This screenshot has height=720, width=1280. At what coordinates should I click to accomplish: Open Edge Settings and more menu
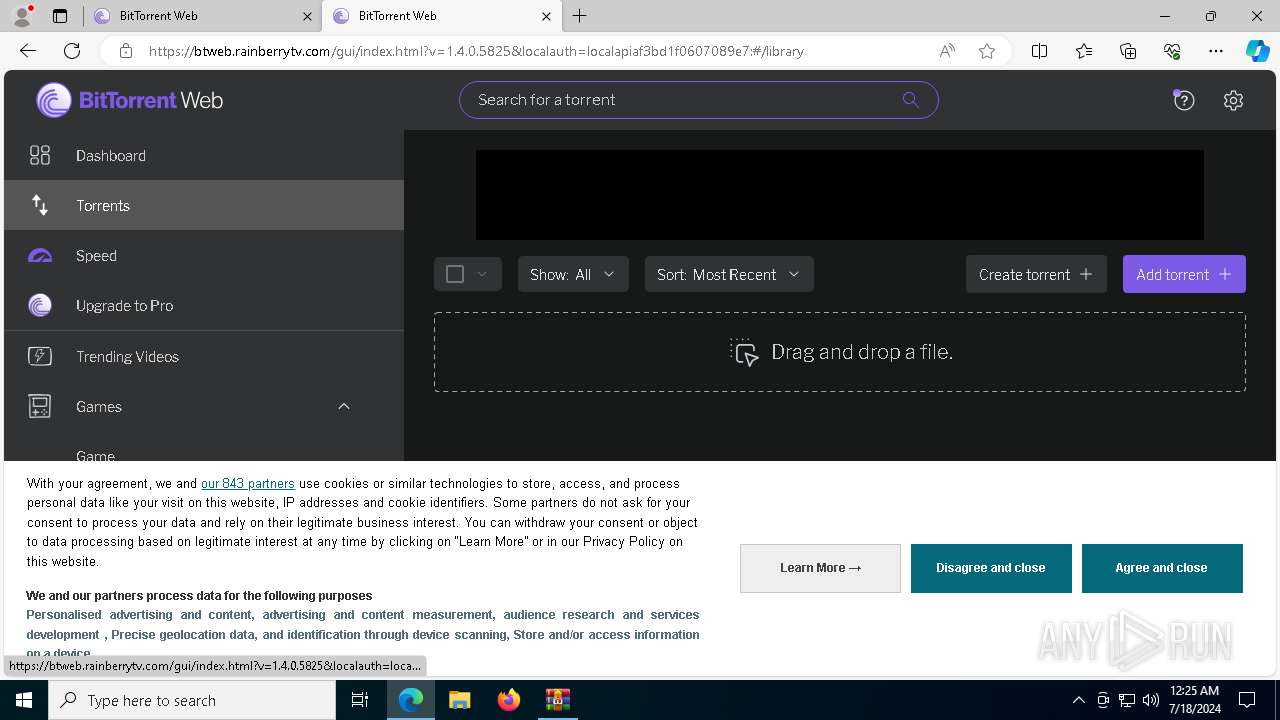coord(1216,51)
